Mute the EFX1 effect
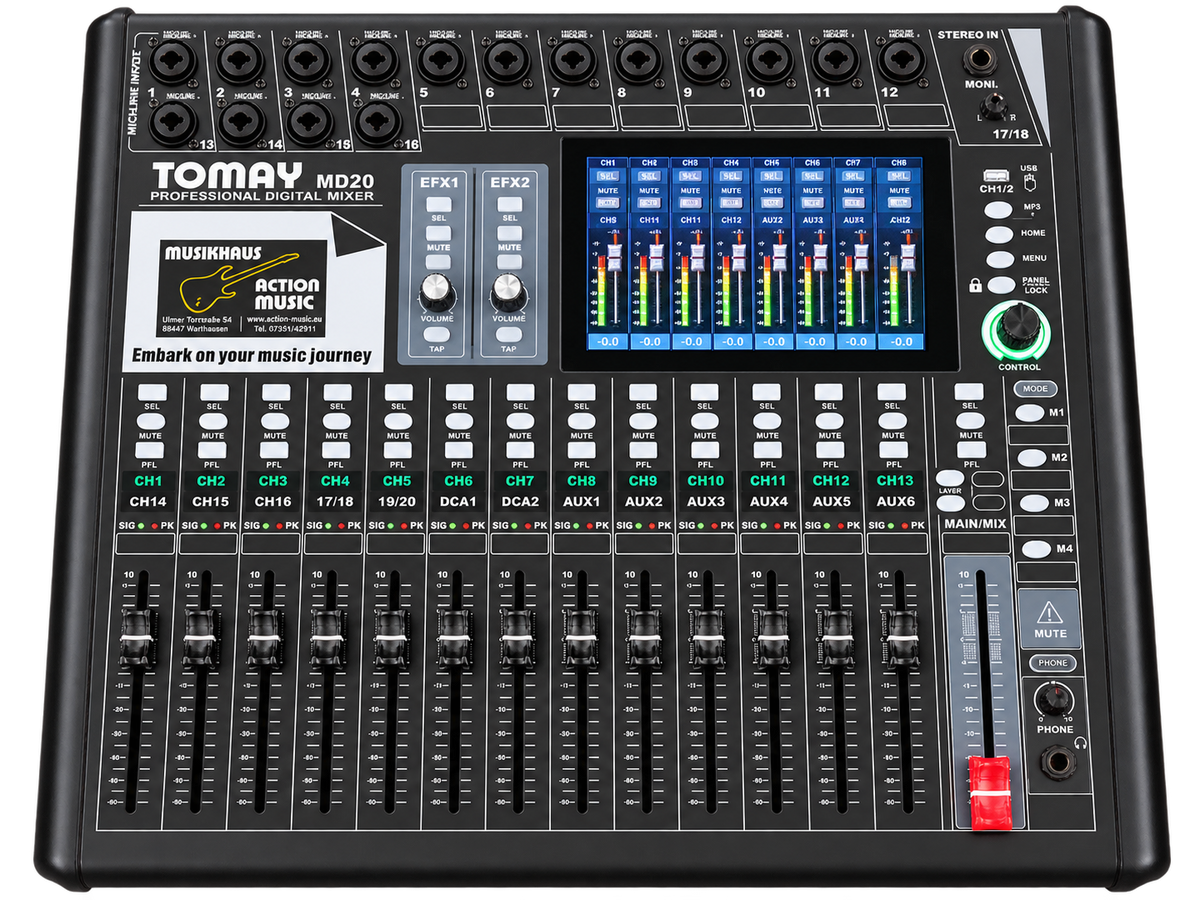 [437, 233]
